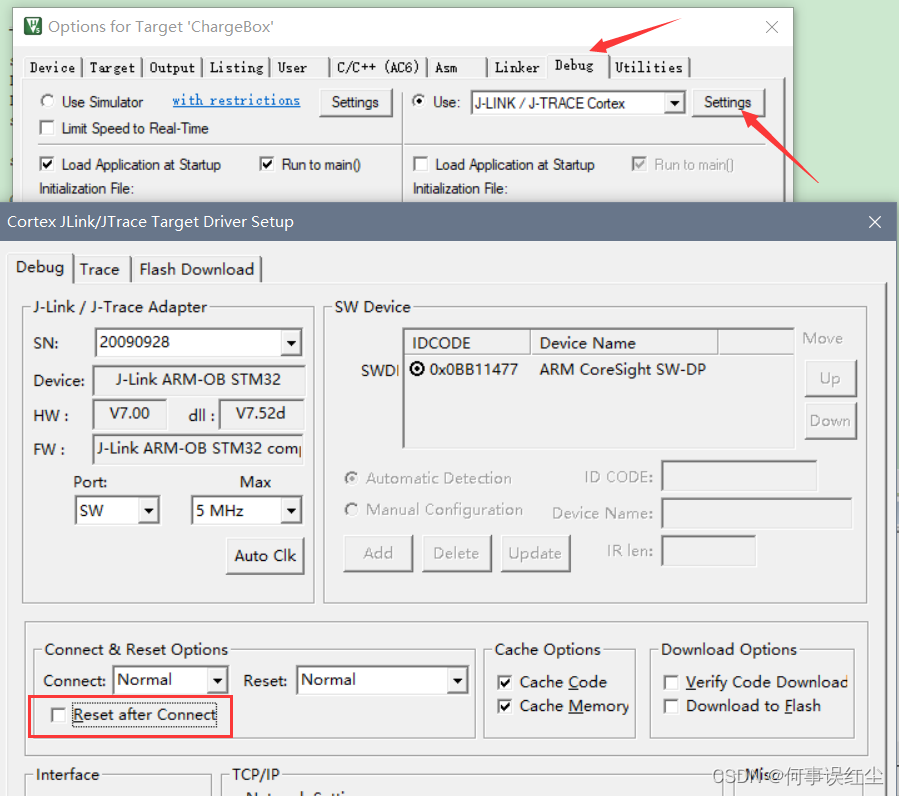Screen dimensions: 899x796
Task: Toggle simulator Run to main() checkbox
Action: (x=267, y=164)
